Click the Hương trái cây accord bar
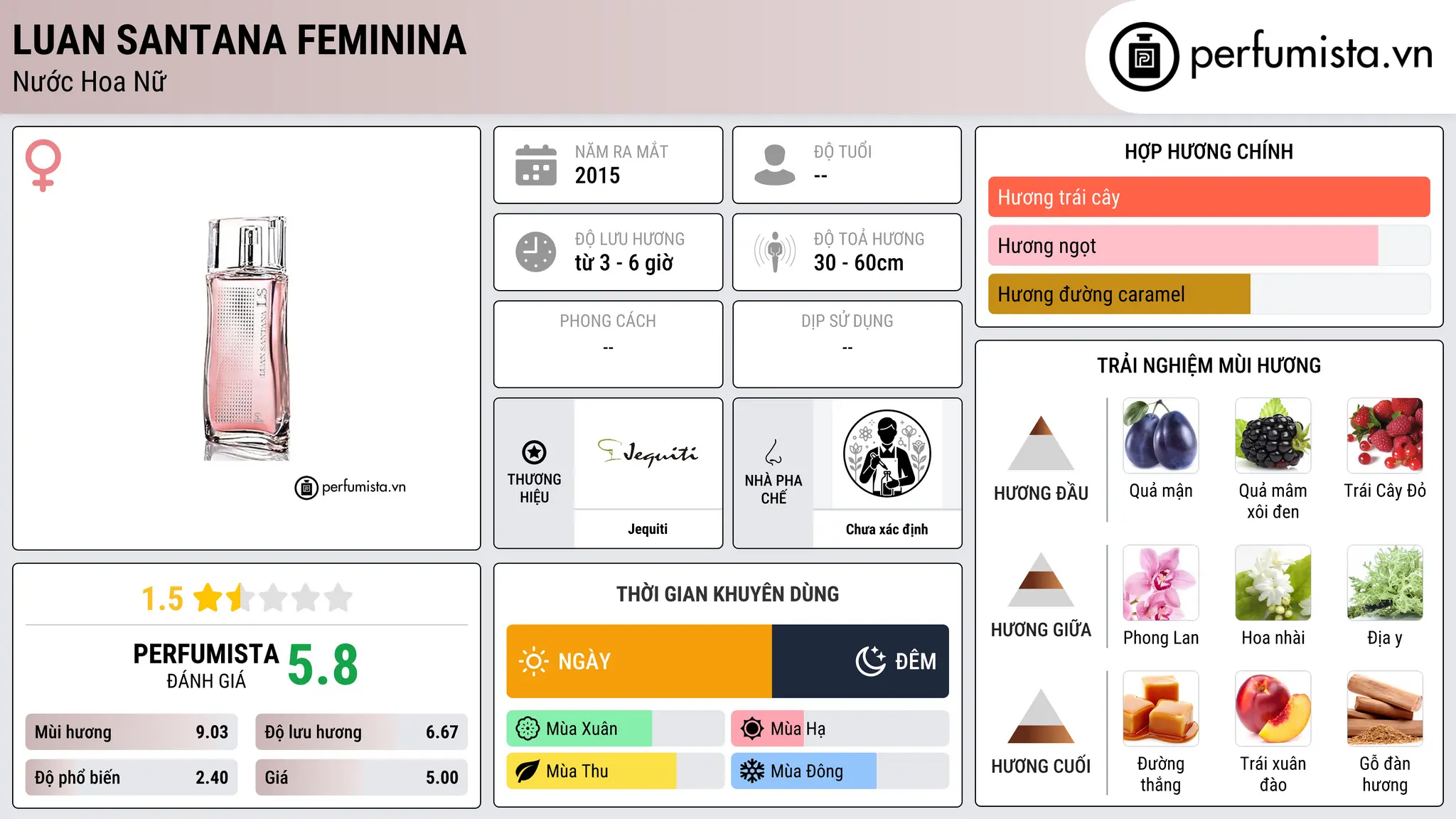This screenshot has height=819, width=1456. coord(1209,197)
